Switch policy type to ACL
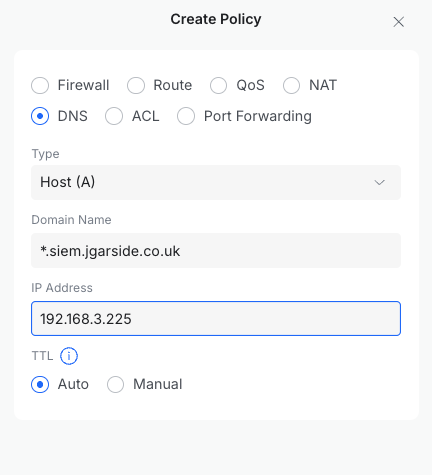The image size is (432, 475). point(114,116)
